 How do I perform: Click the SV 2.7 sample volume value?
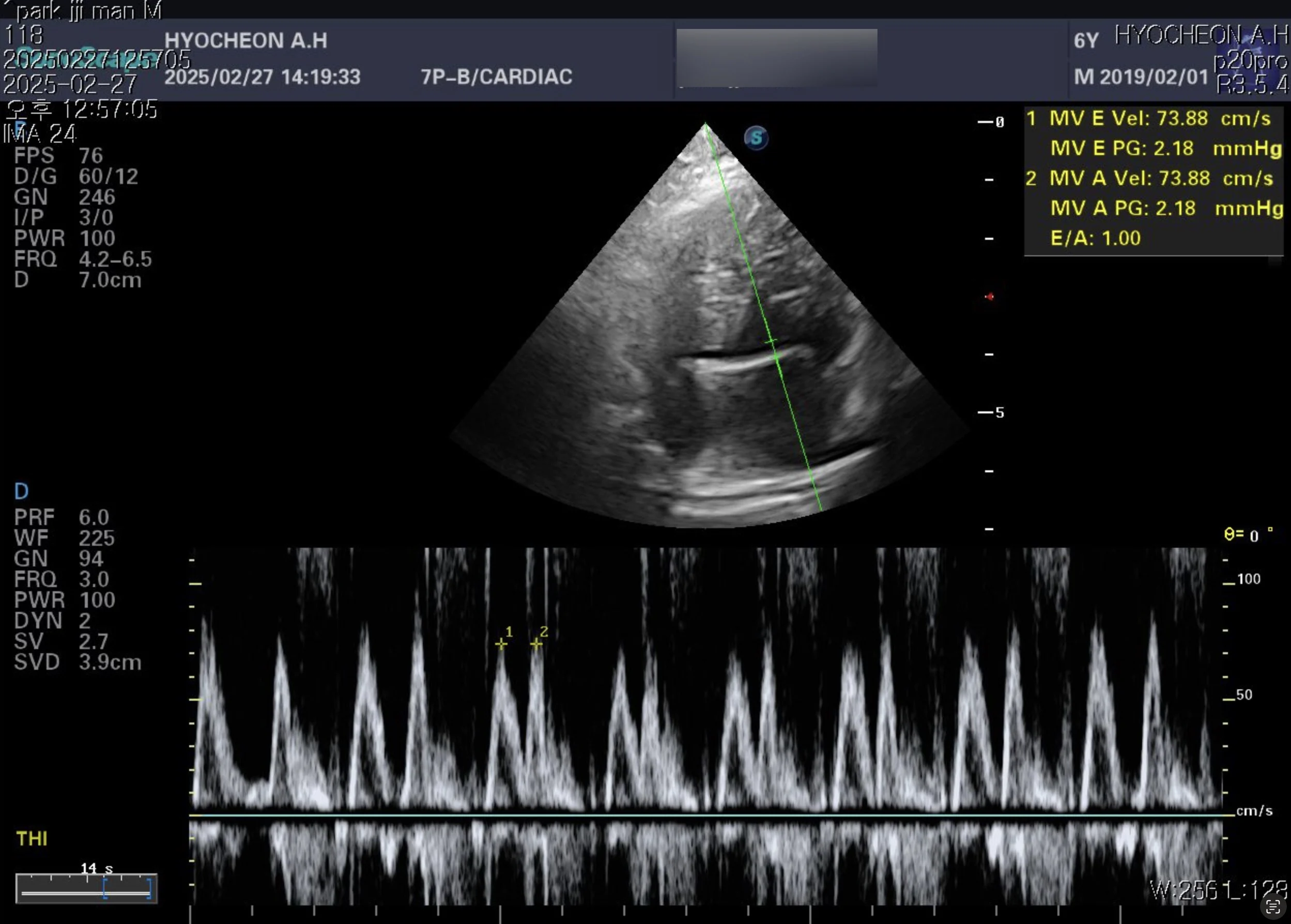pyautogui.click(x=61, y=641)
